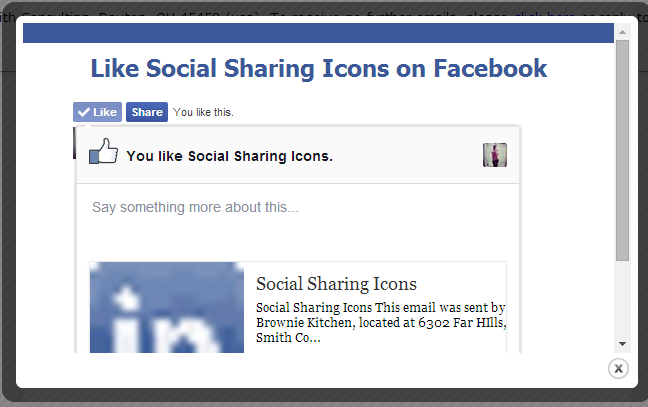Viewport: 648px width, 407px height.
Task: Click the empty scrollbar track below the thumb
Action: point(622,300)
